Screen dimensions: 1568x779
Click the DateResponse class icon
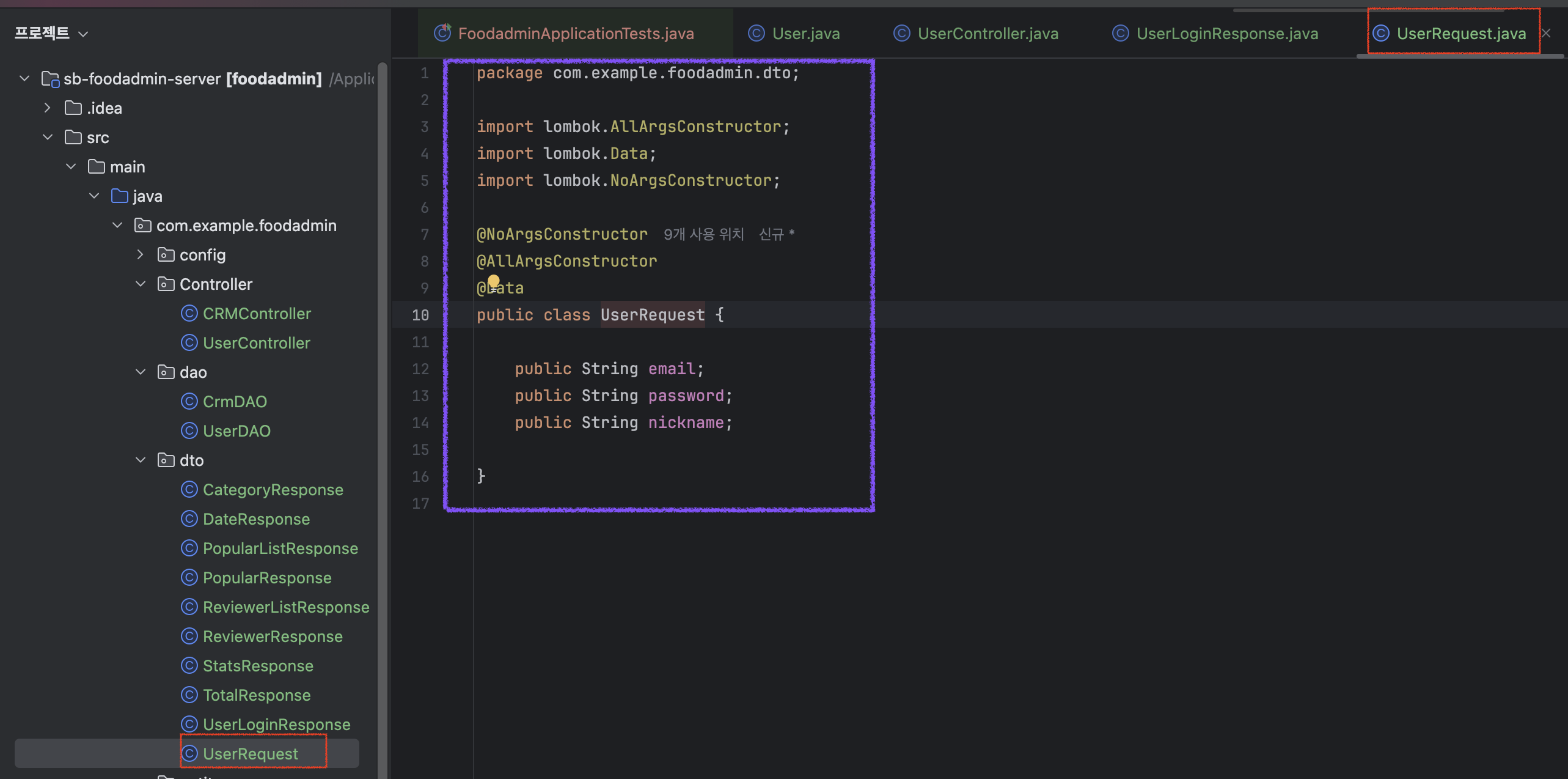[189, 519]
